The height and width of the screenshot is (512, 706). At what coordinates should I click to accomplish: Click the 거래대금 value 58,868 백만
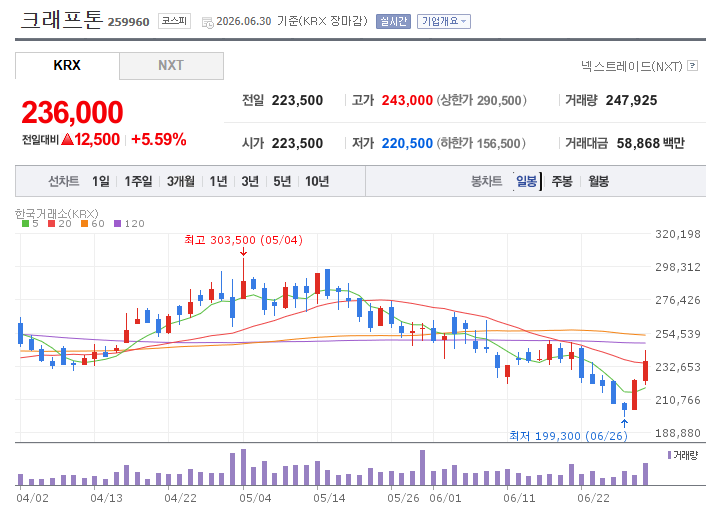click(x=650, y=143)
